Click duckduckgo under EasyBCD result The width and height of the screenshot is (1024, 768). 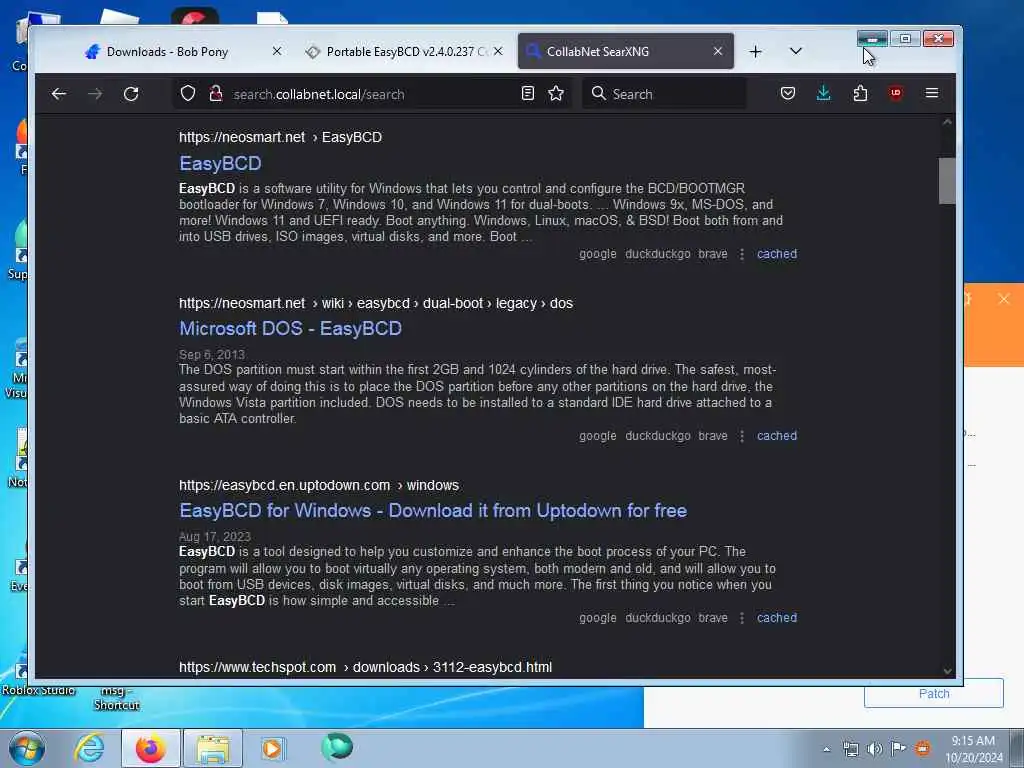tap(658, 254)
